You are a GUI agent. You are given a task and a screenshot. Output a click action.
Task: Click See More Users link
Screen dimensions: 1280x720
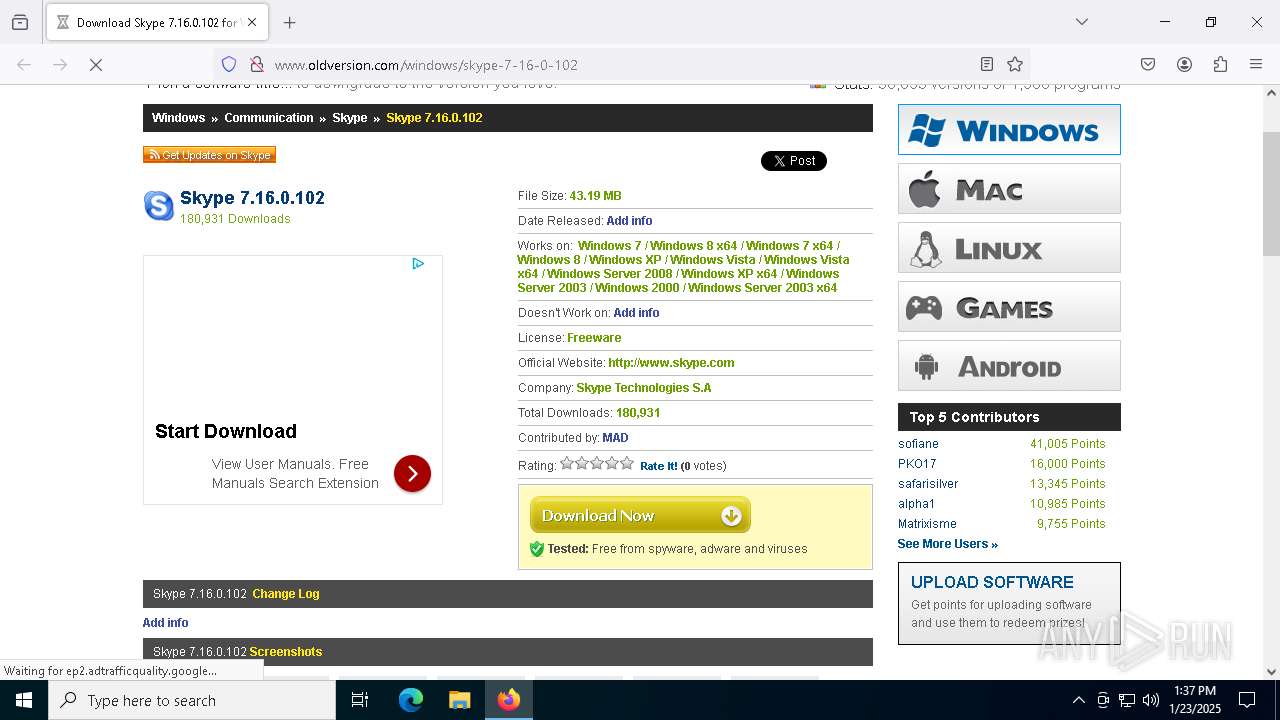pos(947,544)
